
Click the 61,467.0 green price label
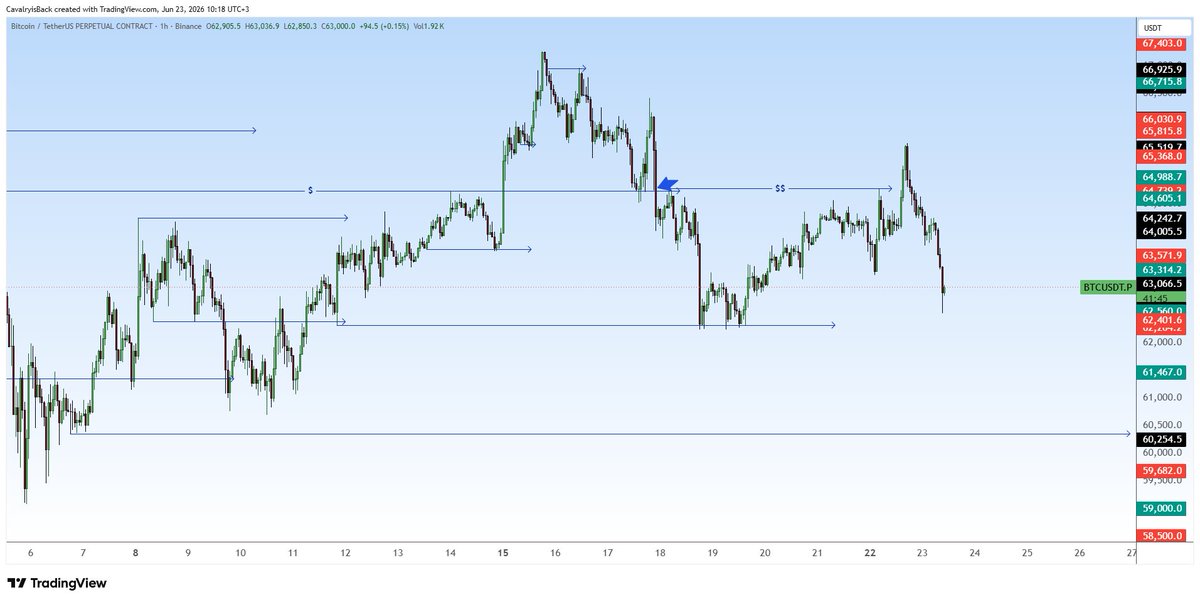[x=1163, y=372]
